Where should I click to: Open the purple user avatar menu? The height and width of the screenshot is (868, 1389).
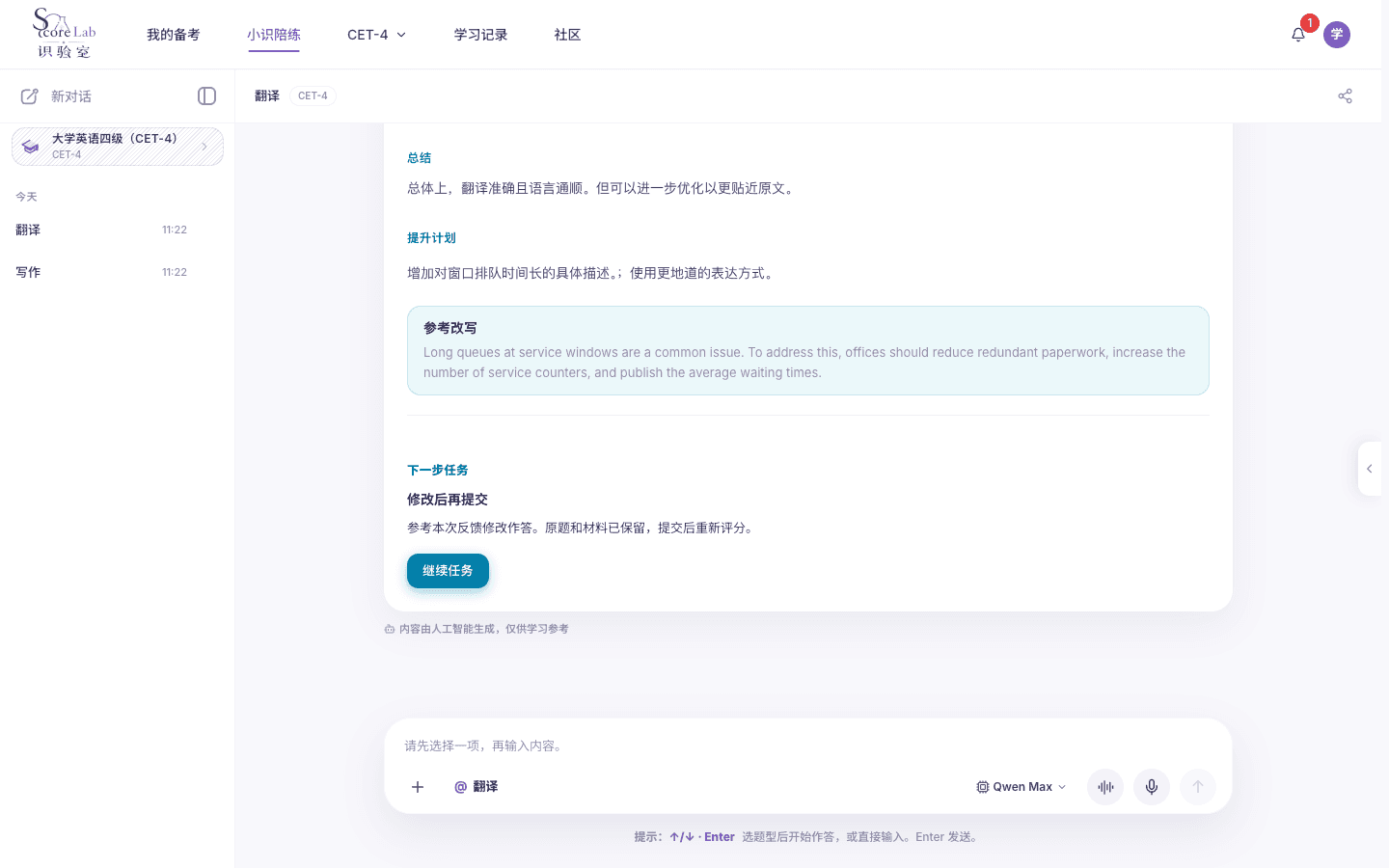tap(1337, 35)
